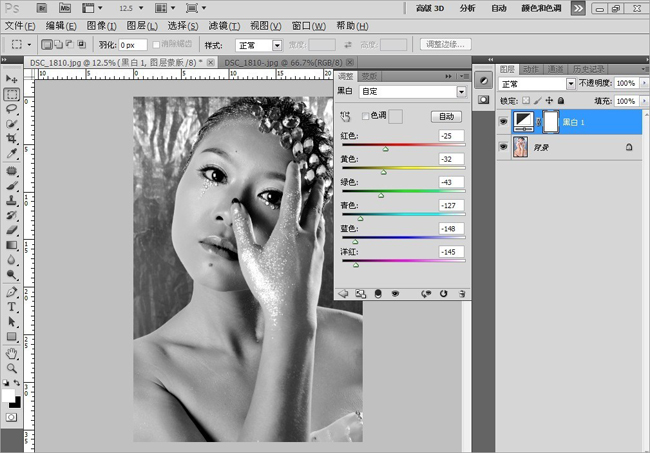Image resolution: width=650 pixels, height=453 pixels.
Task: Select the Dodge tool
Action: click(11, 274)
